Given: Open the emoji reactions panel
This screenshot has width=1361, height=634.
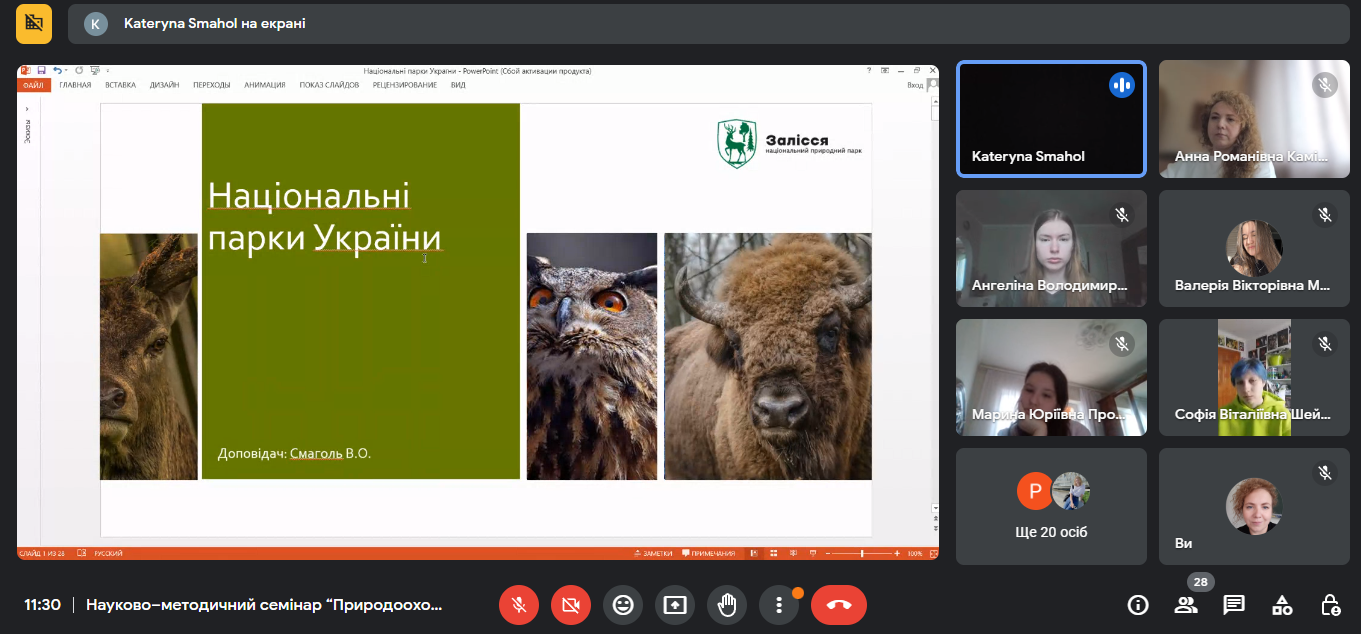Looking at the screenshot, I should [623, 605].
